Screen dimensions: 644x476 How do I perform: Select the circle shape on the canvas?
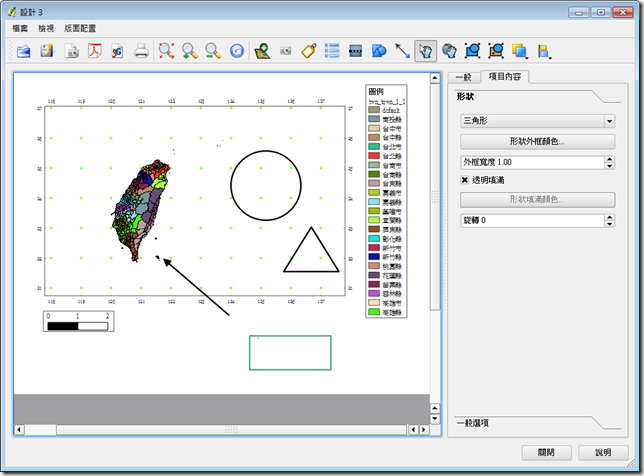coord(266,186)
